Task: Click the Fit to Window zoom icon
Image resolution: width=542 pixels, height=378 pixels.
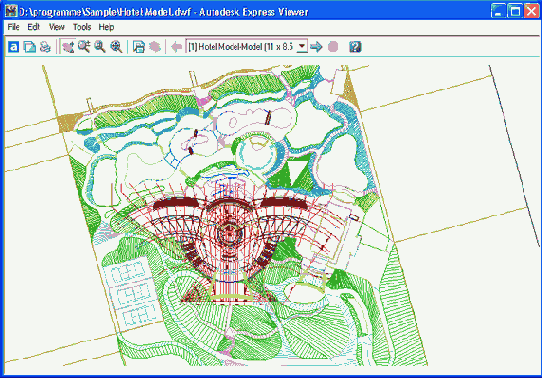Action: click(x=116, y=47)
